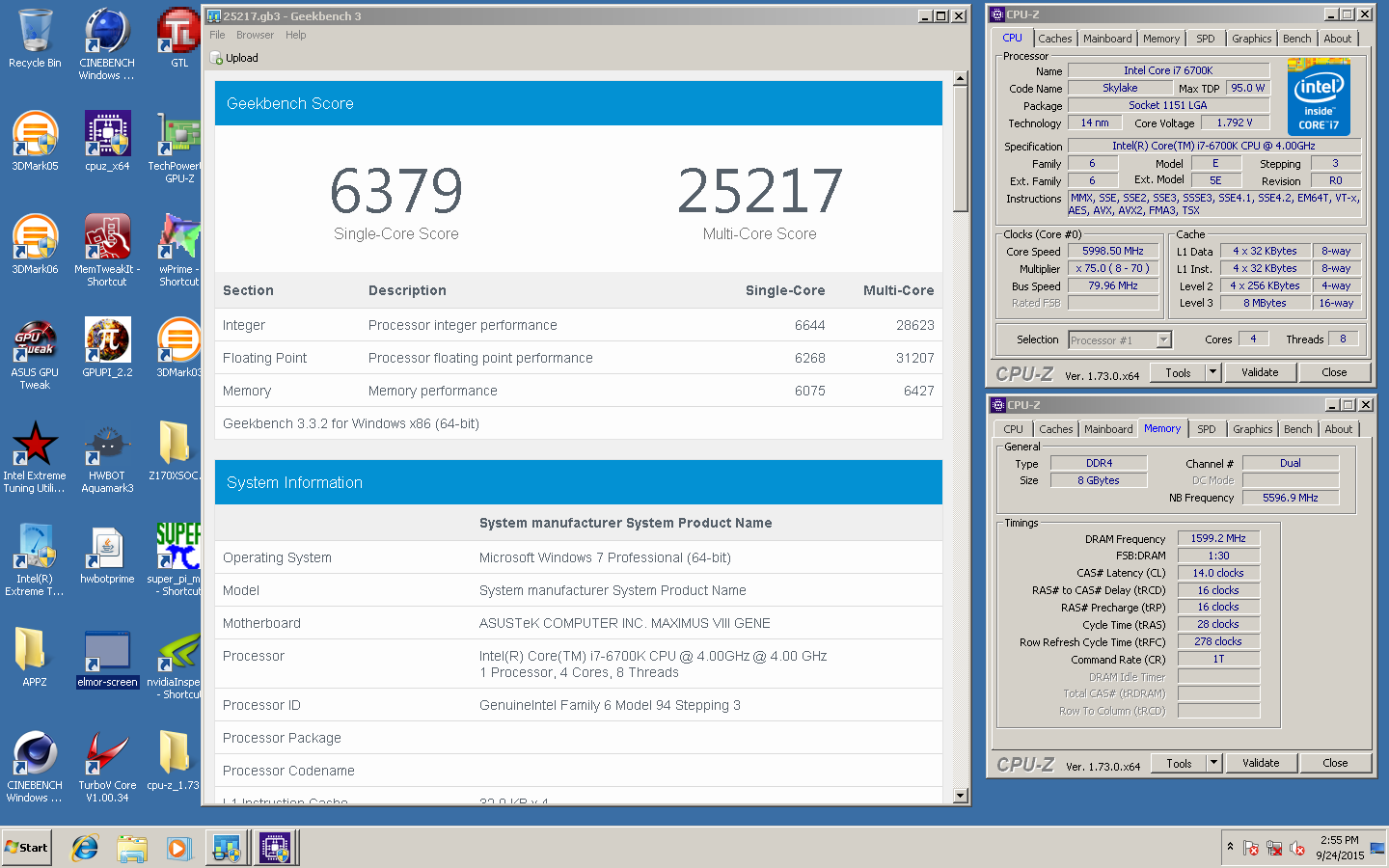
Task: Click the Start button
Action: pyautogui.click(x=26, y=848)
